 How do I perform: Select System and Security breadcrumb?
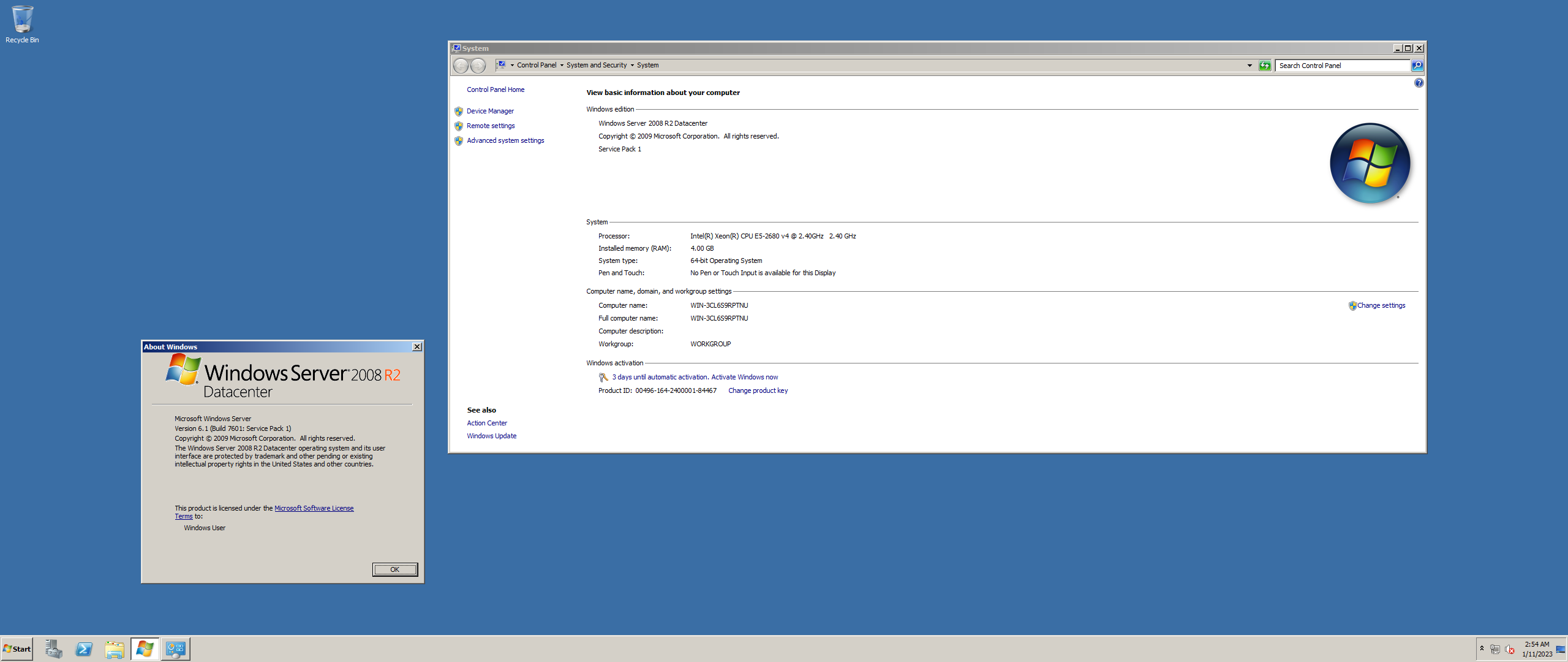coord(597,66)
